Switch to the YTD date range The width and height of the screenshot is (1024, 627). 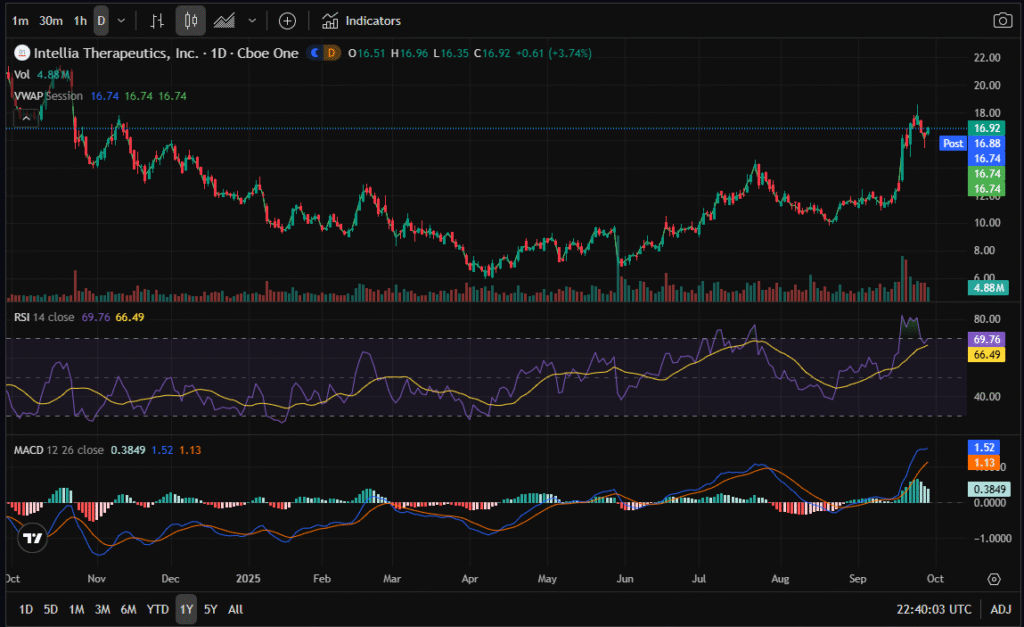point(157,609)
